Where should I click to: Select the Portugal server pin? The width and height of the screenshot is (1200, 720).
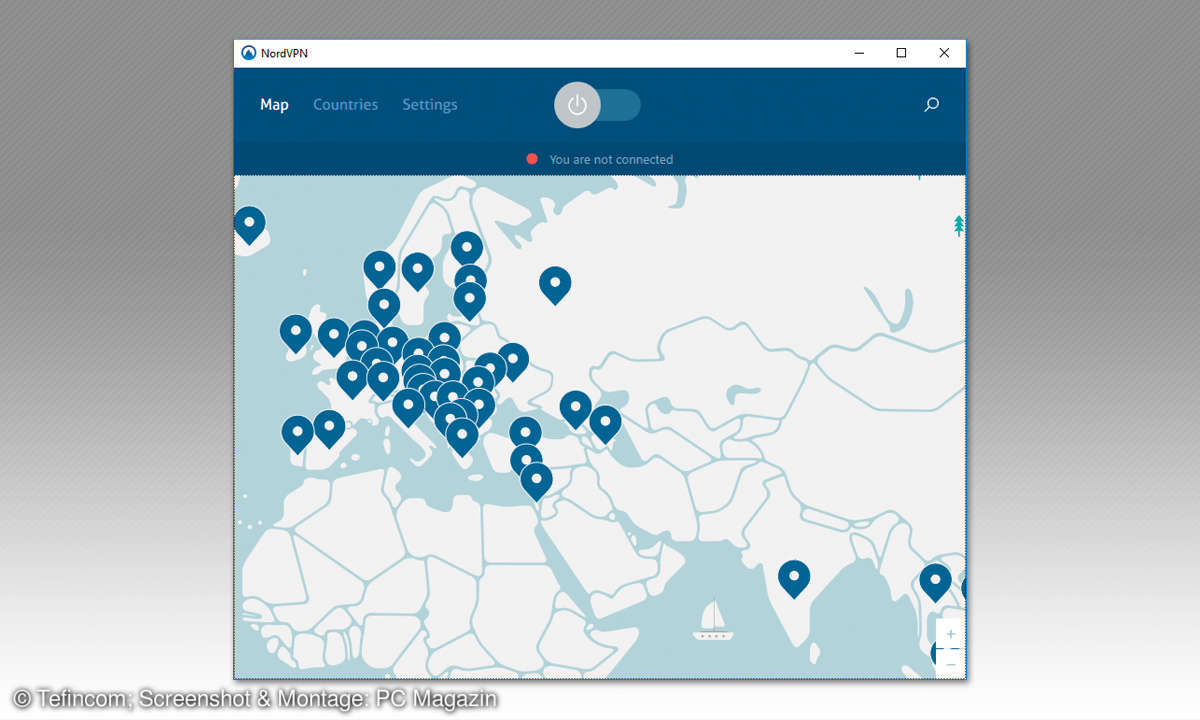pos(297,435)
